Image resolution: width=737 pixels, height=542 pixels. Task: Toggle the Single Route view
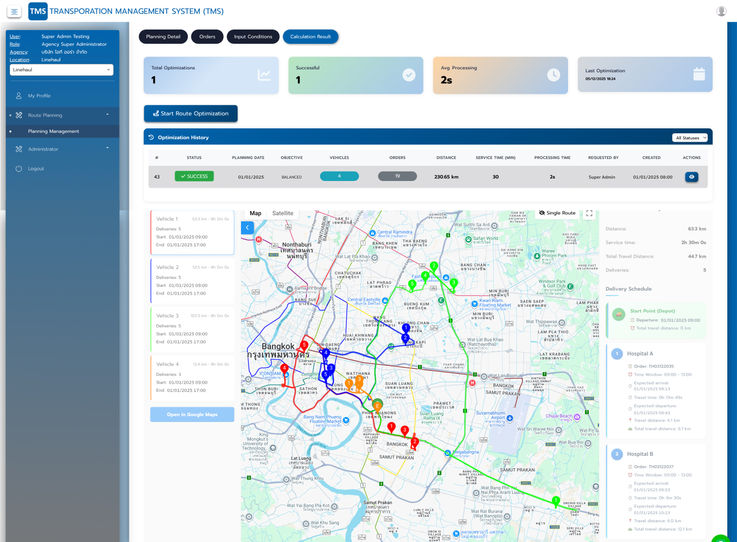[557, 213]
